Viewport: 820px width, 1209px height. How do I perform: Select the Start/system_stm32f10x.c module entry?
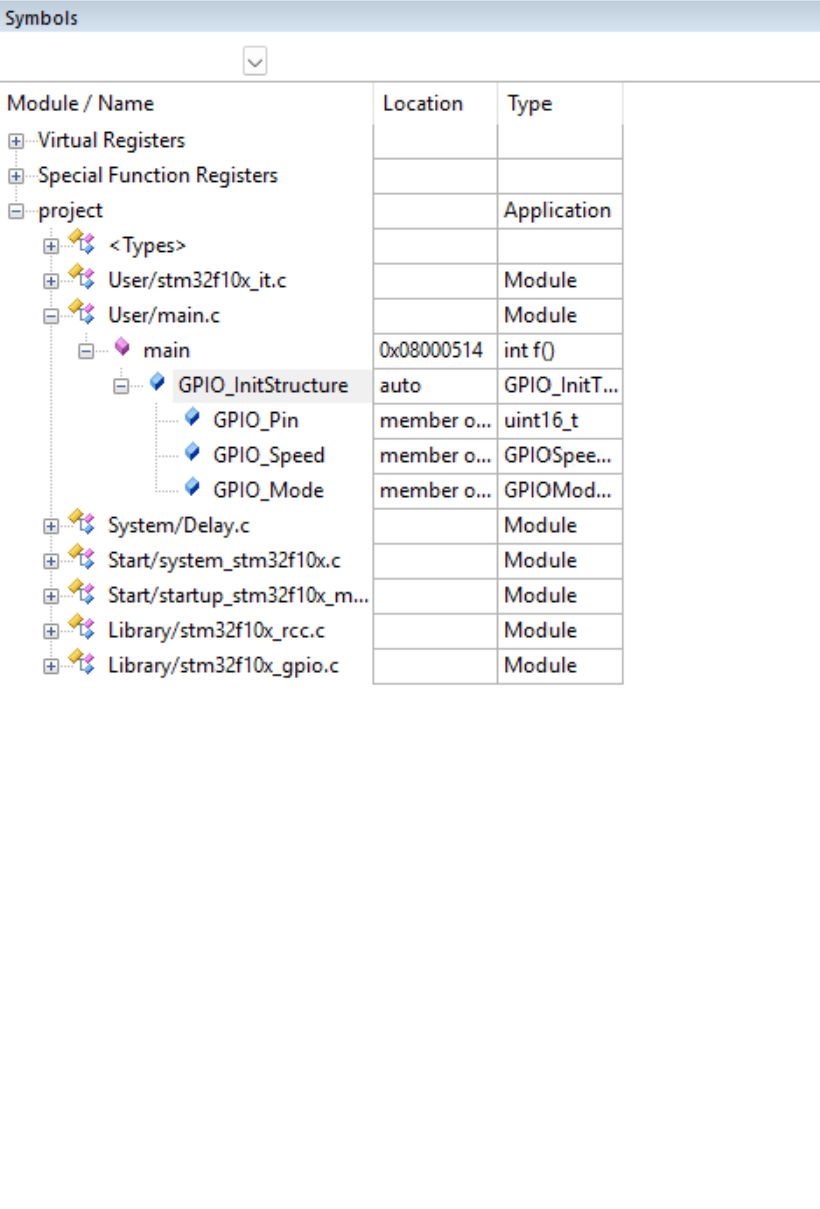(x=224, y=560)
